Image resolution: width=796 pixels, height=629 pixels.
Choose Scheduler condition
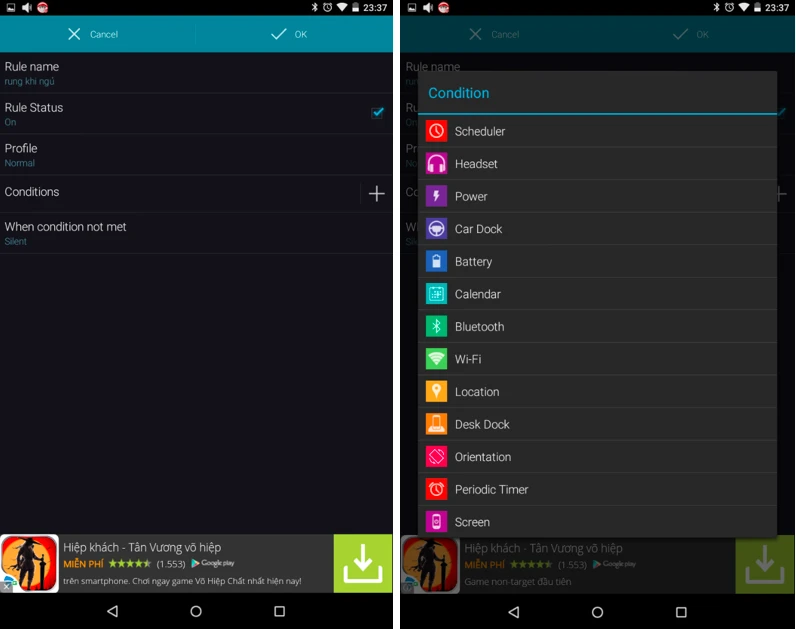pos(598,131)
